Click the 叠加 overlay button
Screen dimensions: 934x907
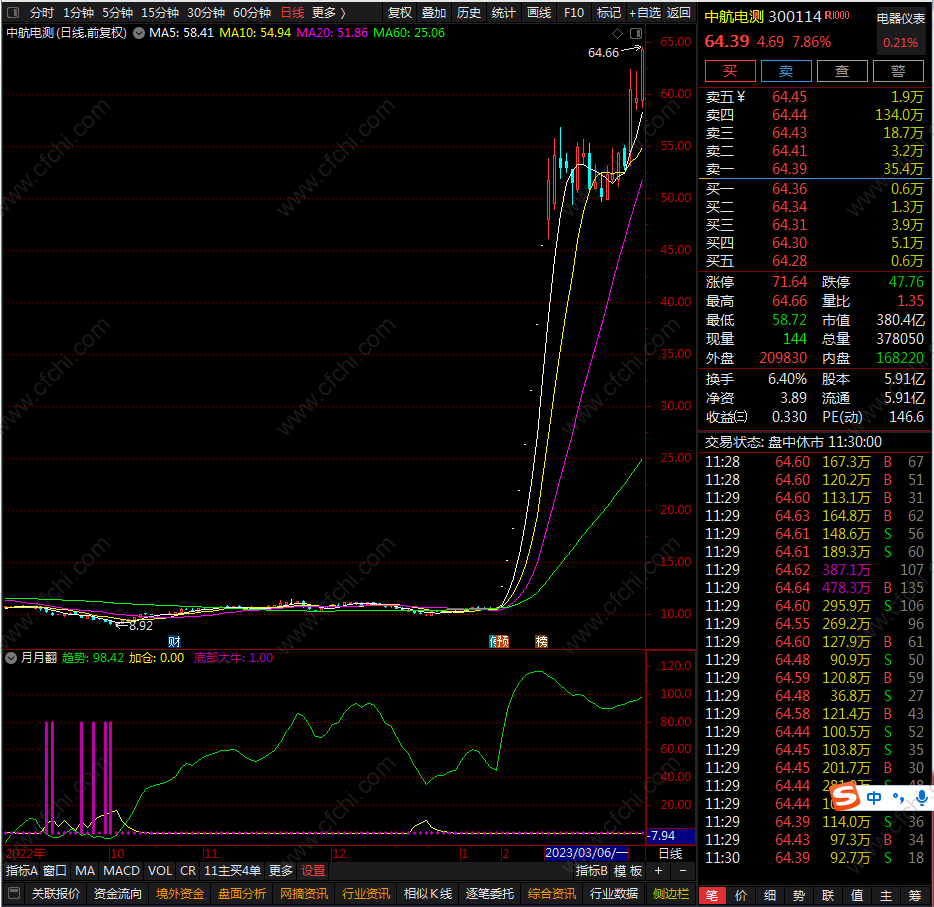(x=434, y=13)
